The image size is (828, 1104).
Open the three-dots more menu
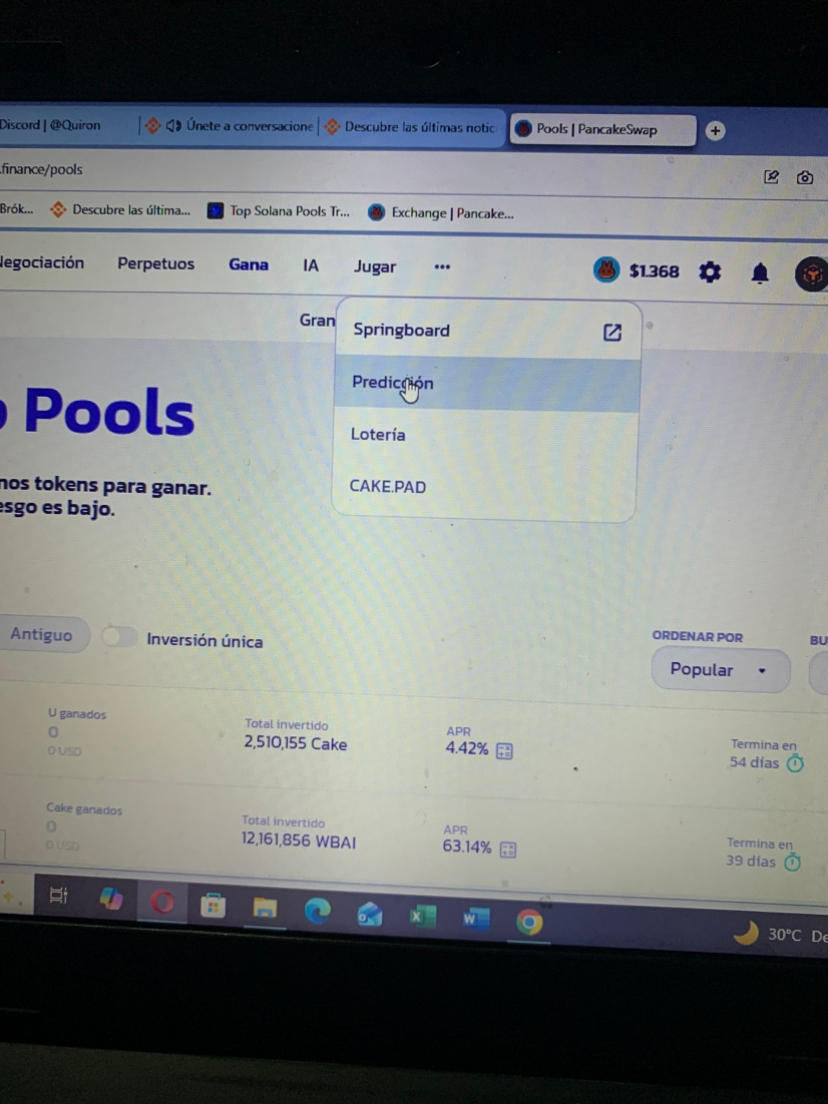point(442,267)
